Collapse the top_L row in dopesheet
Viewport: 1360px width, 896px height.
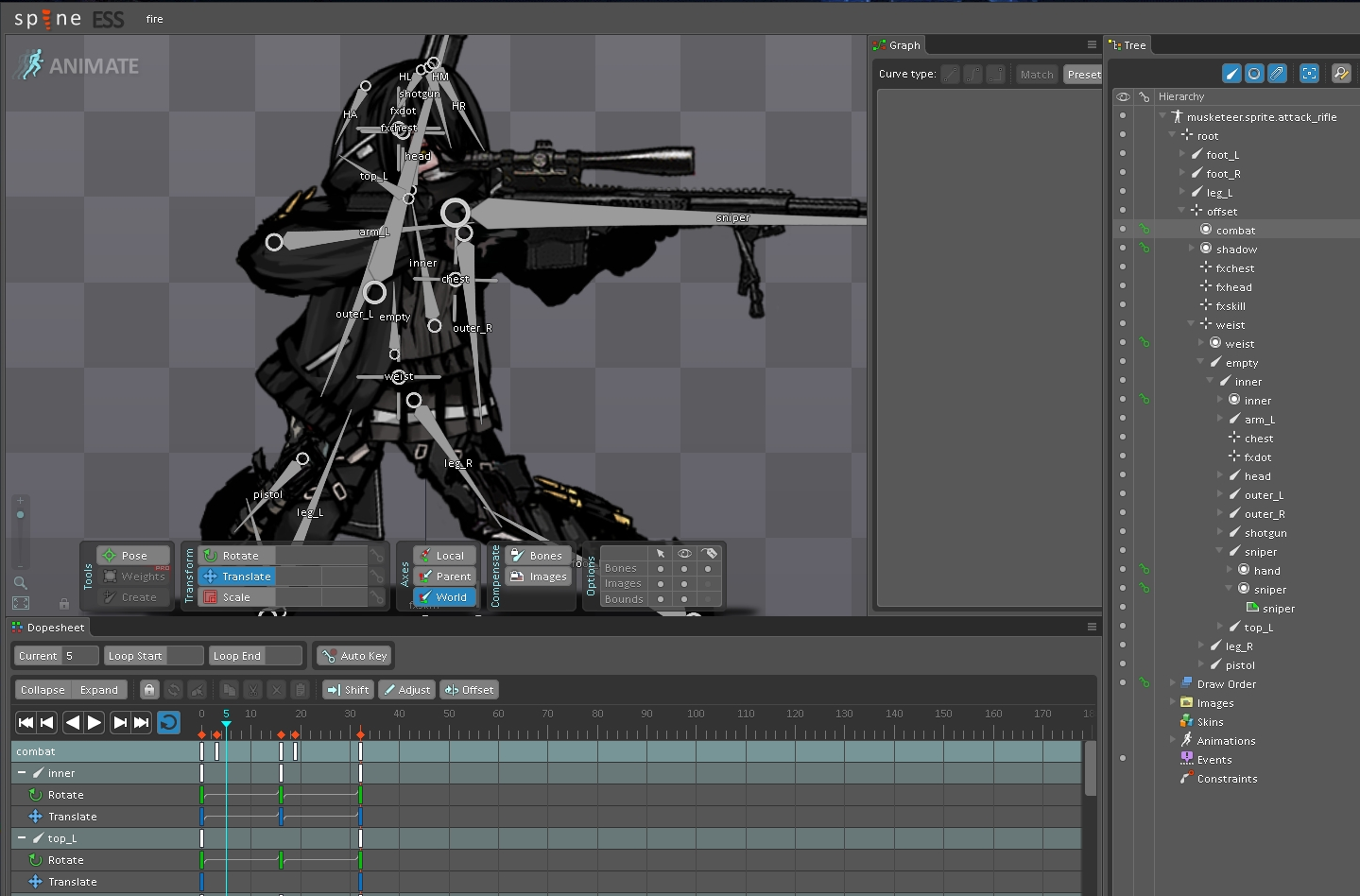22,838
